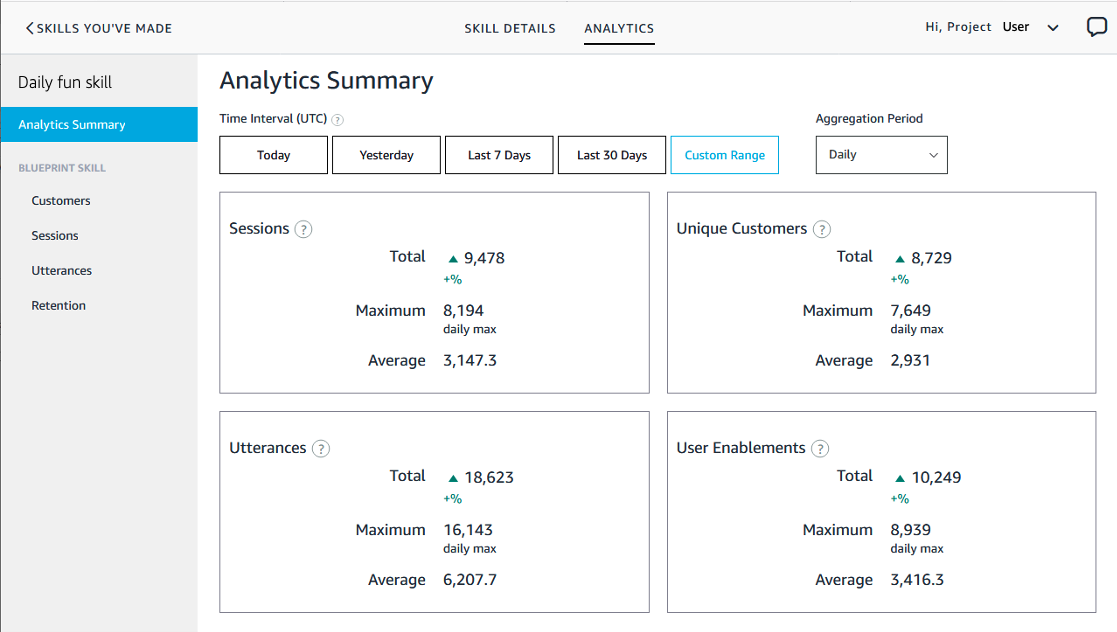Select the Today time interval

point(273,154)
